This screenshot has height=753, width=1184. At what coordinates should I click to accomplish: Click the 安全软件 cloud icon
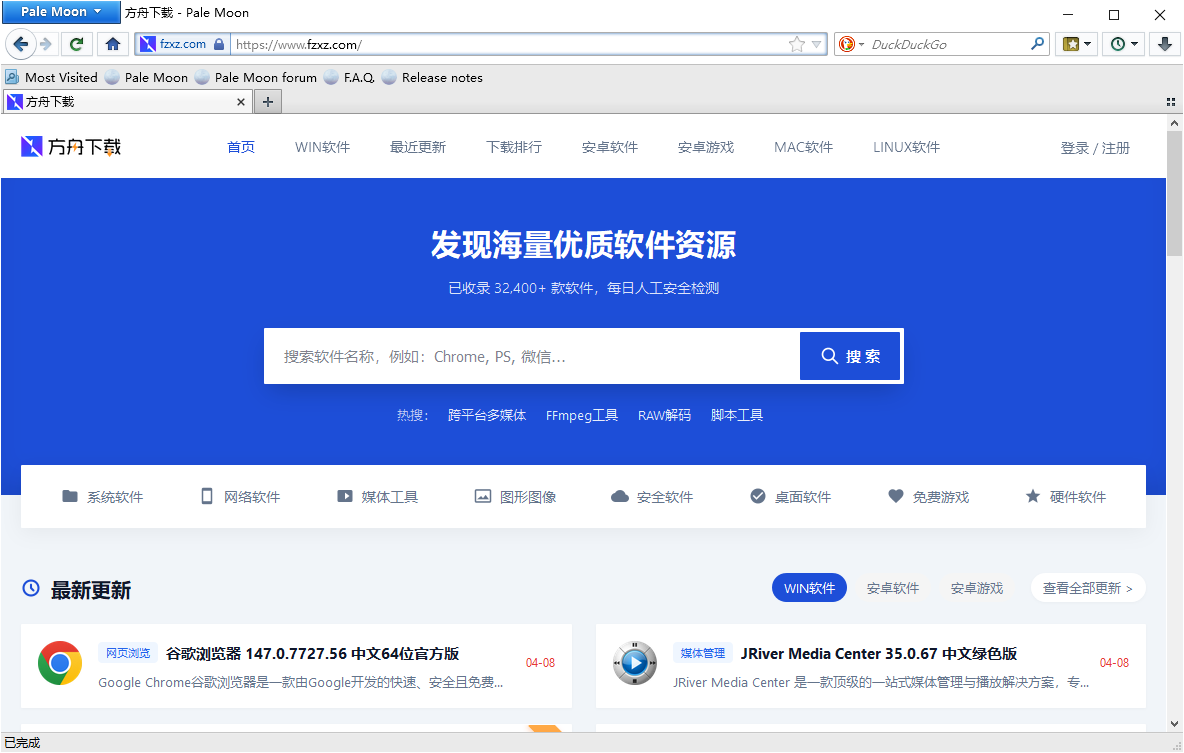coord(620,496)
